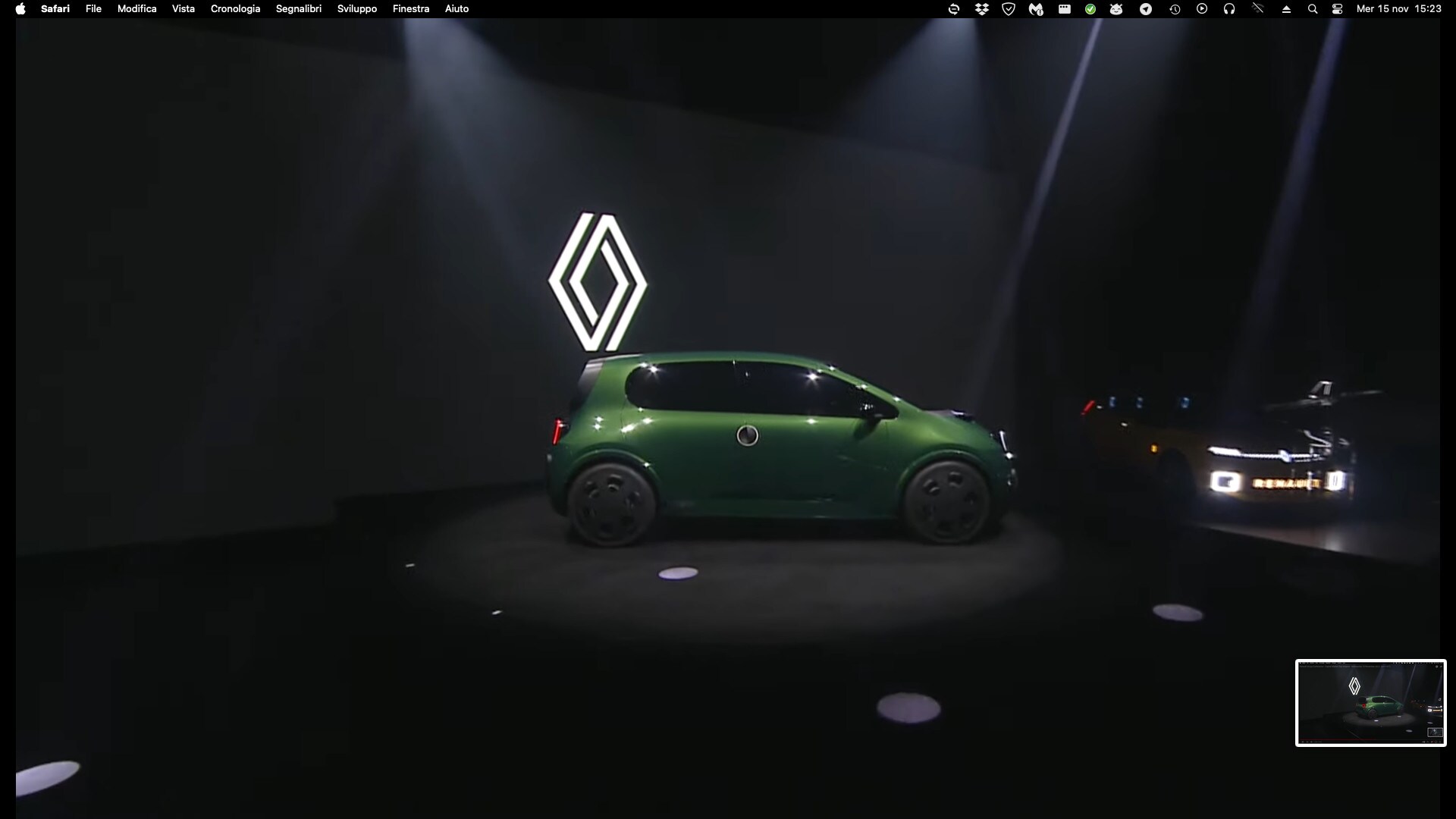Open the Aiuto menu
Screen dimensions: 1456x819
pyautogui.click(x=457, y=9)
